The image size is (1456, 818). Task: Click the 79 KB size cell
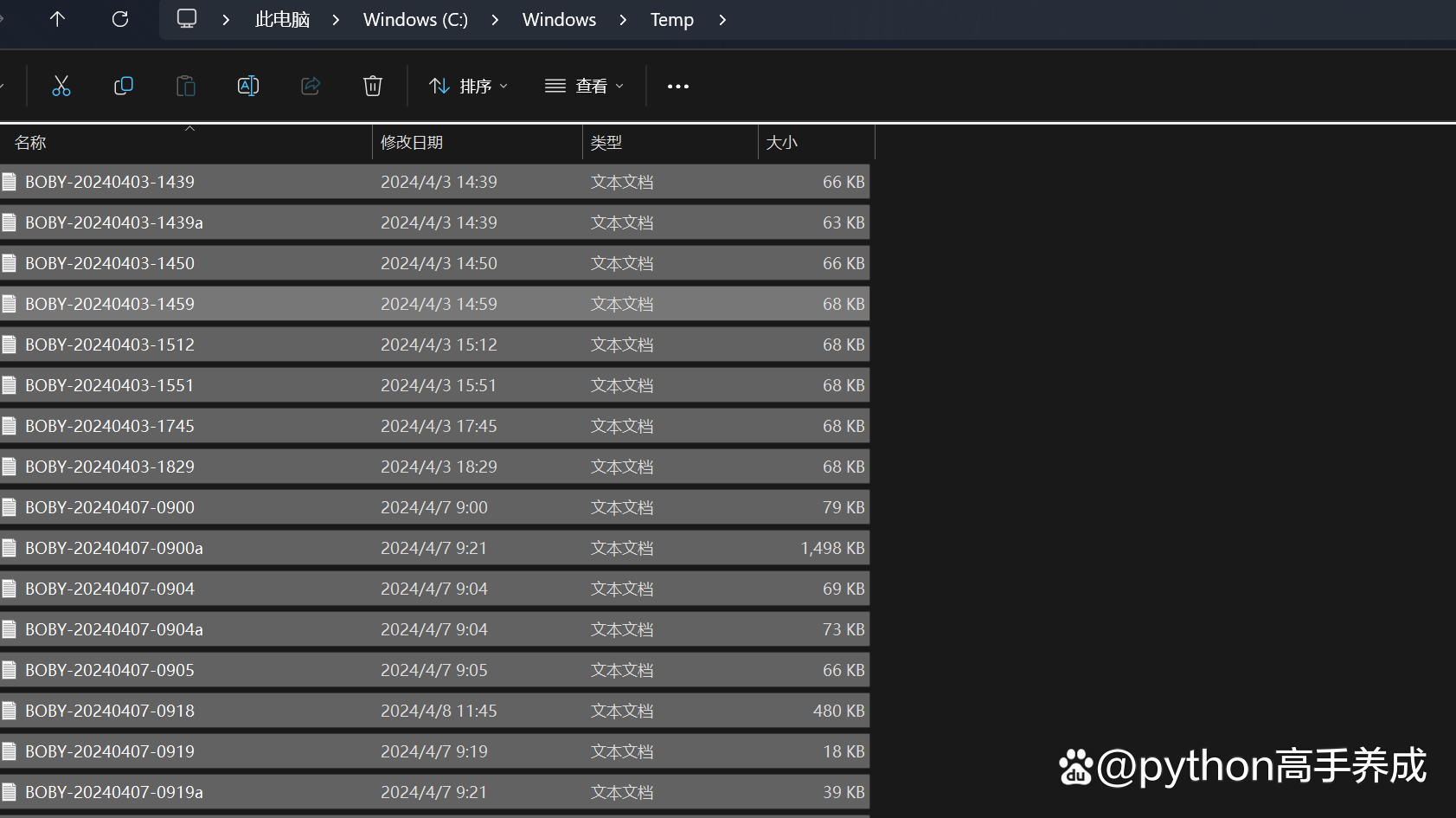[x=843, y=507]
